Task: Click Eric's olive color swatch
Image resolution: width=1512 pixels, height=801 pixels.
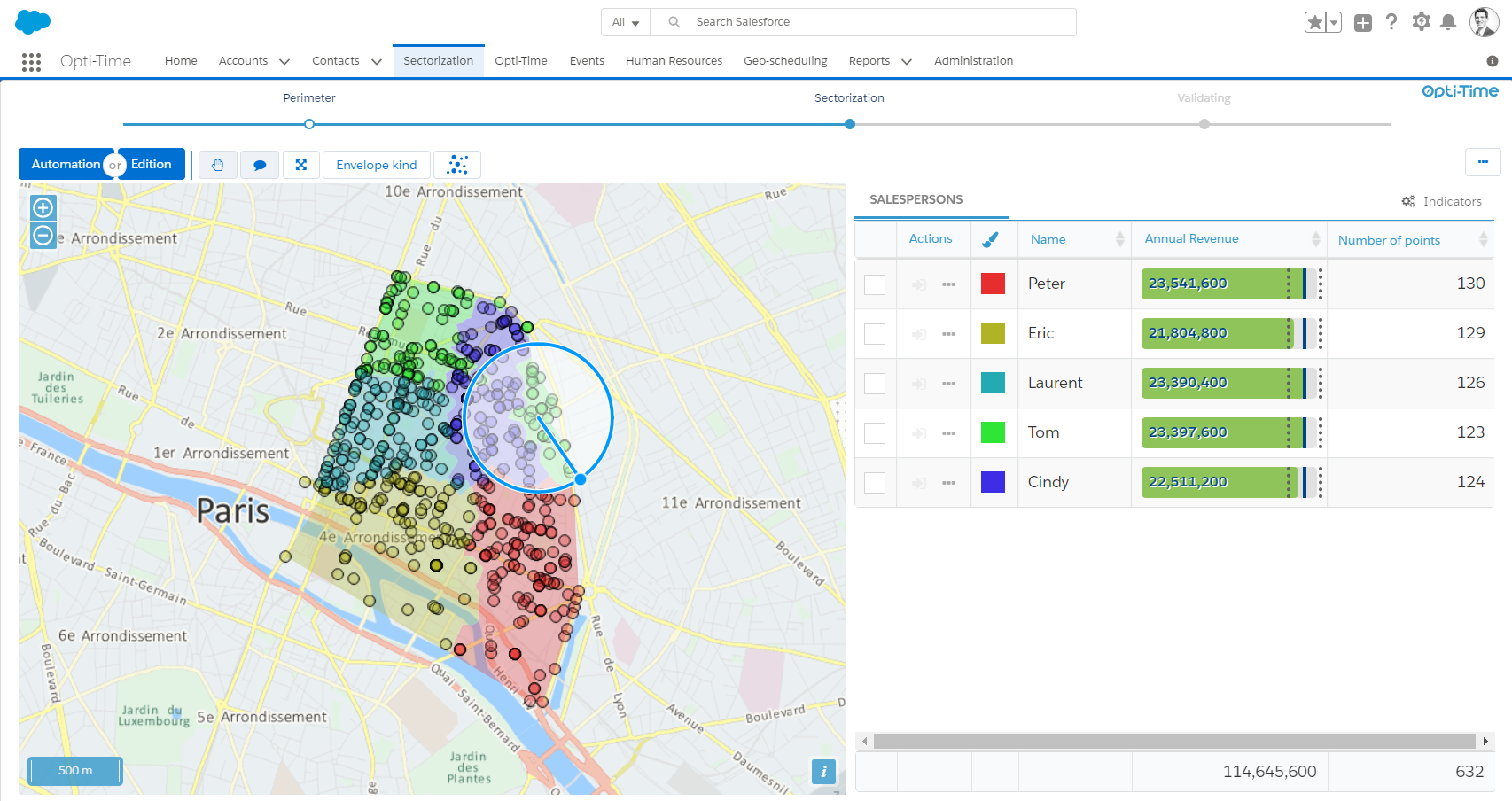Action: 993,333
